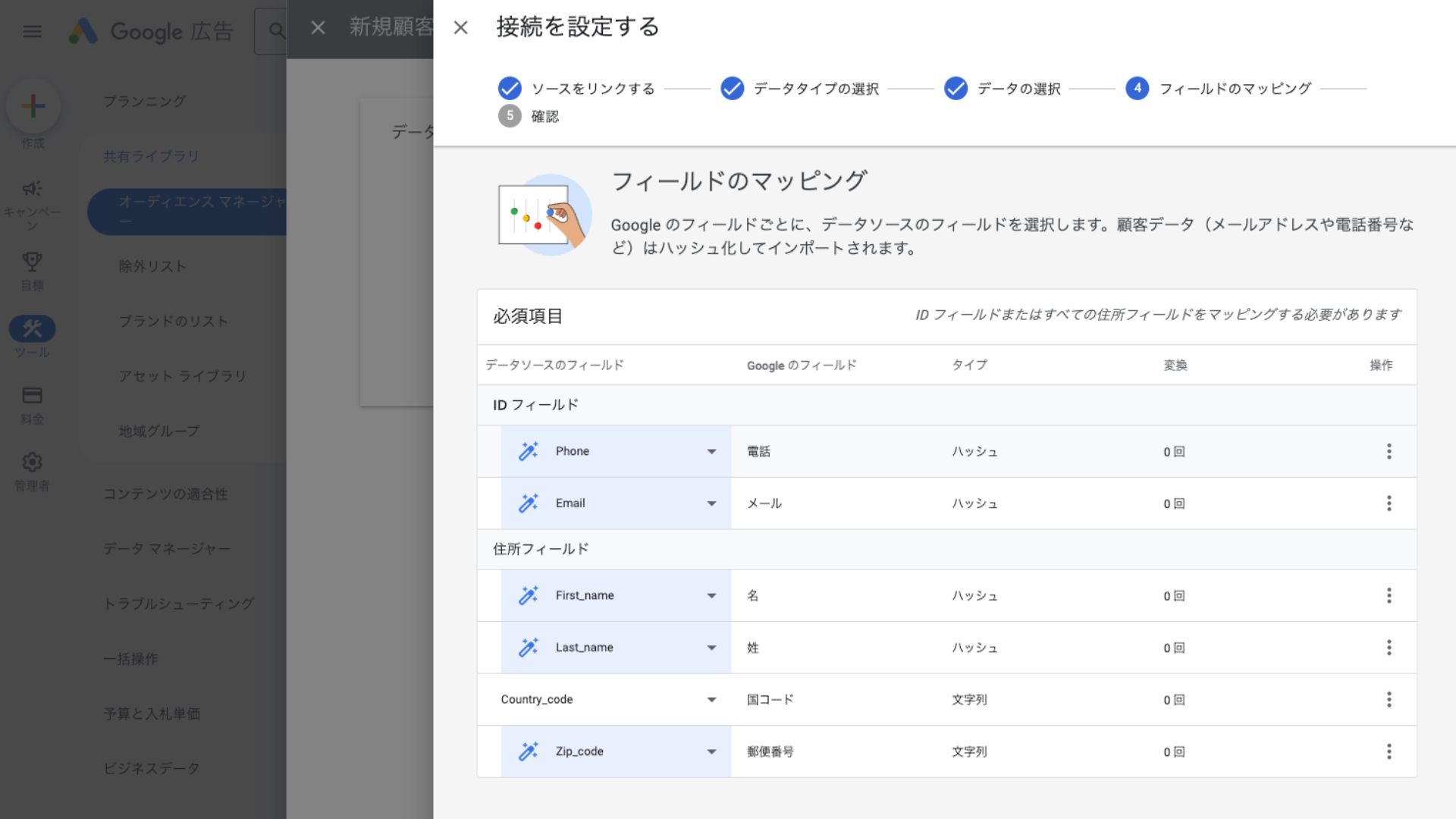Open トラブルシューティング in the sidebar
The width and height of the screenshot is (1456, 819).
[x=178, y=604]
